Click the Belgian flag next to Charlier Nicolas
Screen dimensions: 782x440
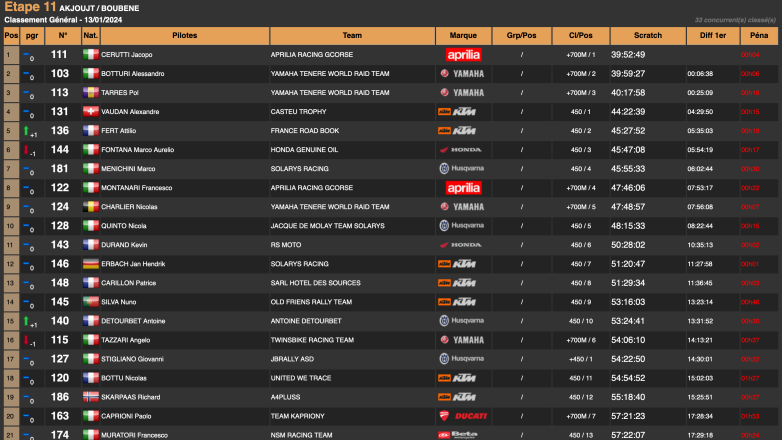coord(90,207)
